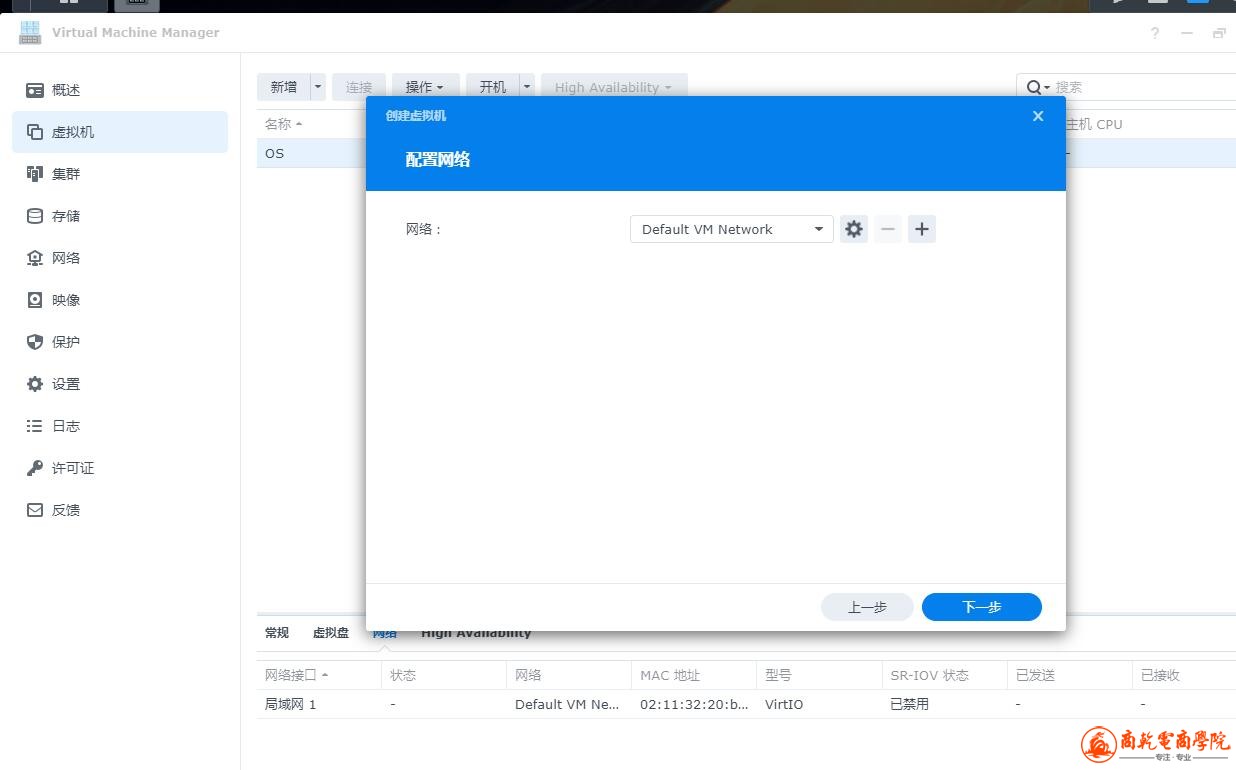
Task: Click the 型号 column header
Action: point(819,675)
